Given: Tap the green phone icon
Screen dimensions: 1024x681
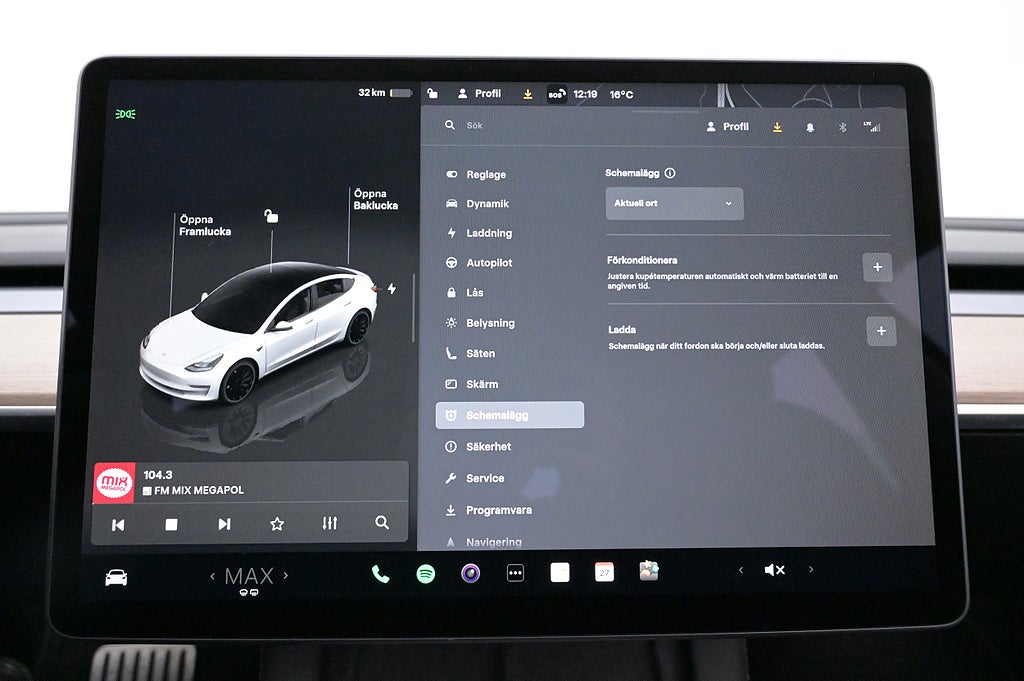Looking at the screenshot, I should click(x=380, y=574).
